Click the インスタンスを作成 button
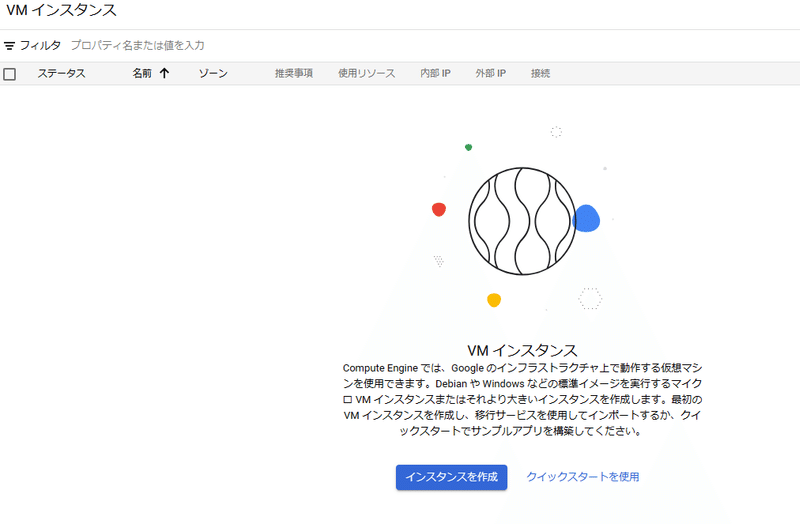Image resolution: width=800 pixels, height=524 pixels. (452, 477)
